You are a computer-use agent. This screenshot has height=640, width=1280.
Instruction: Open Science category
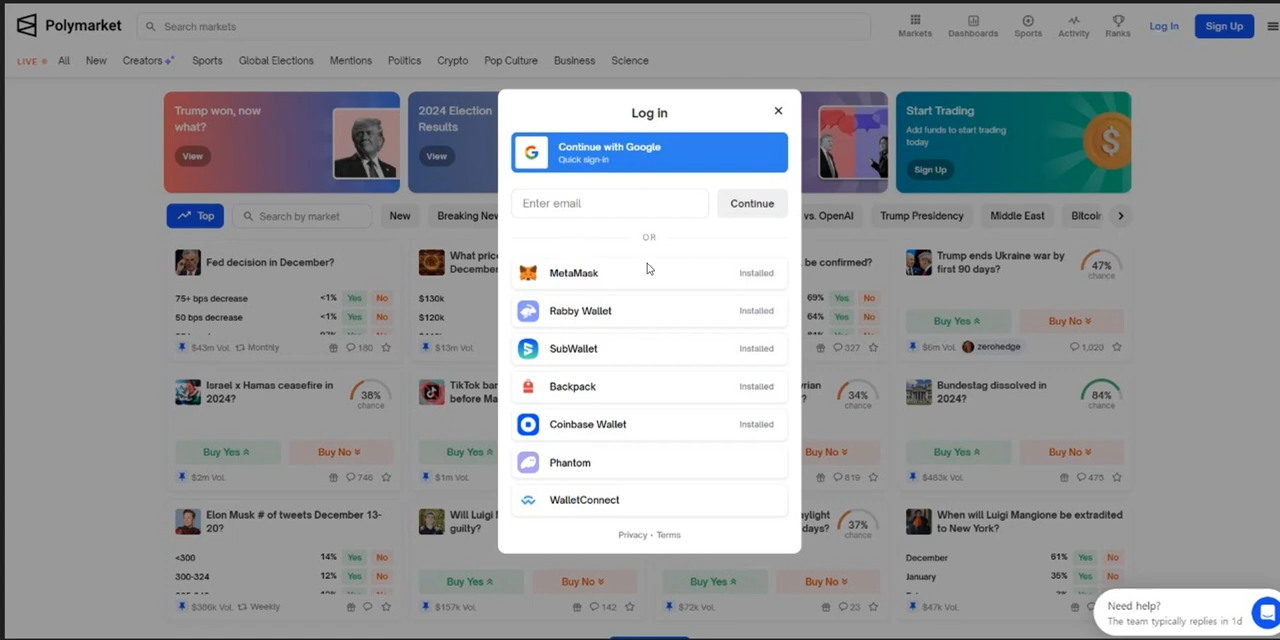coord(630,61)
